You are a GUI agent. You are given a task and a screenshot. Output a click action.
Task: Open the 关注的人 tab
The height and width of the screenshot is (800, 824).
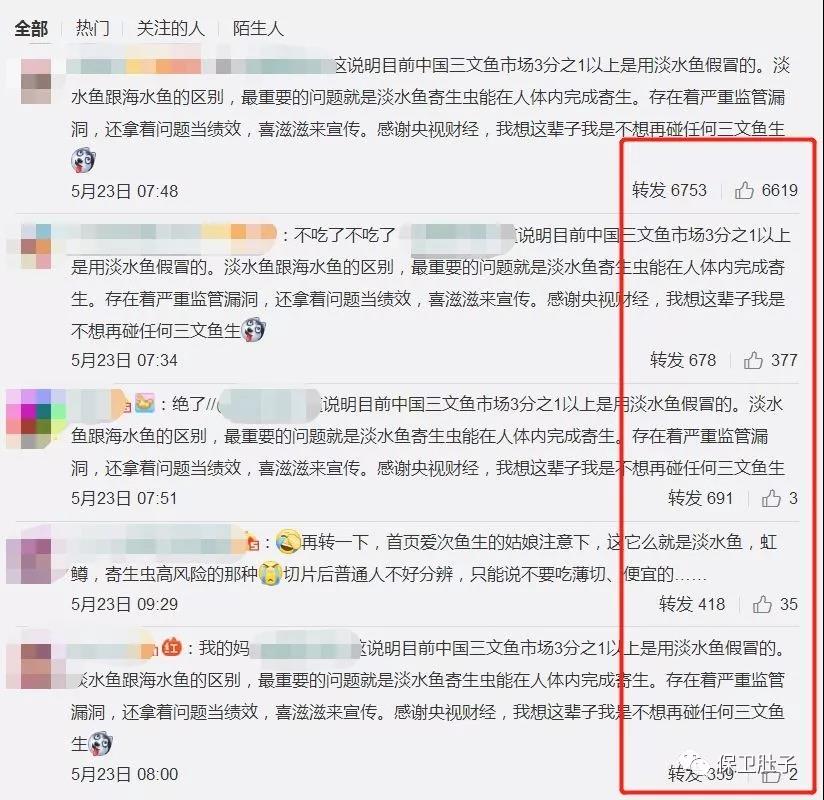click(170, 28)
